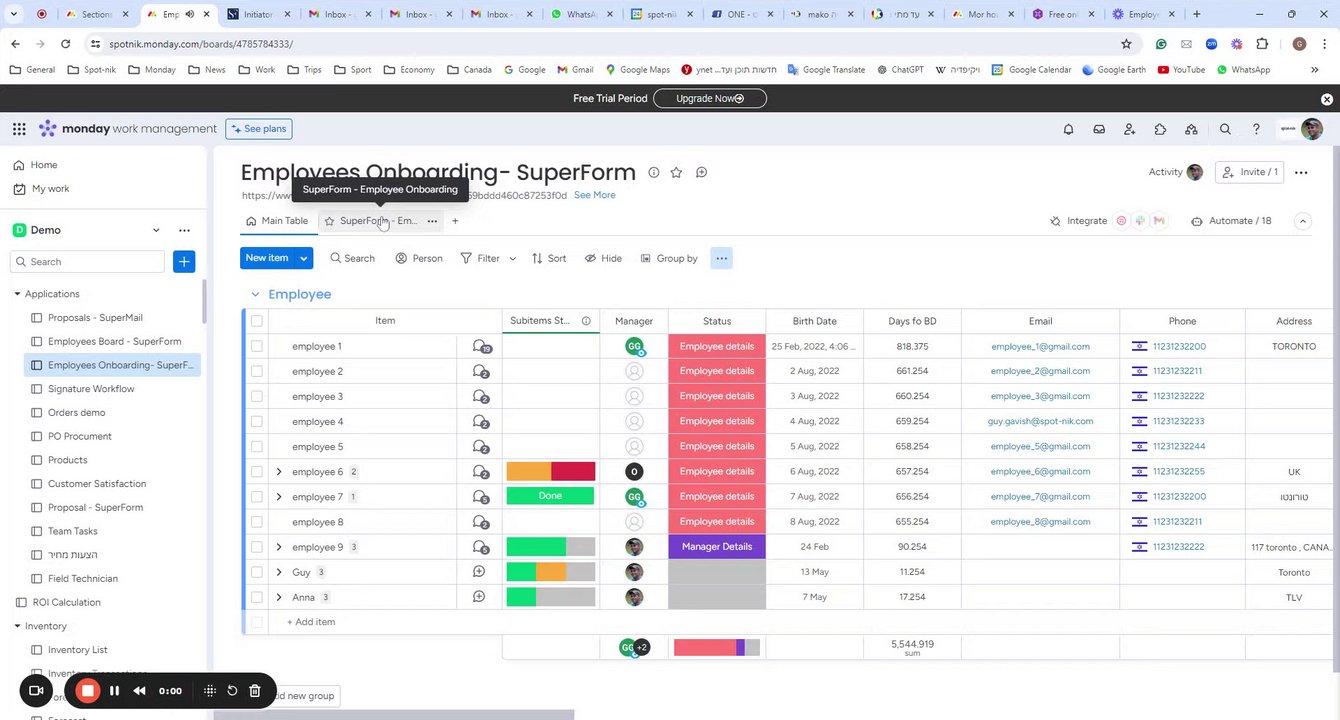This screenshot has width=1340, height=720.
Task: Click Invite / 1 button
Action: pyautogui.click(x=1250, y=172)
